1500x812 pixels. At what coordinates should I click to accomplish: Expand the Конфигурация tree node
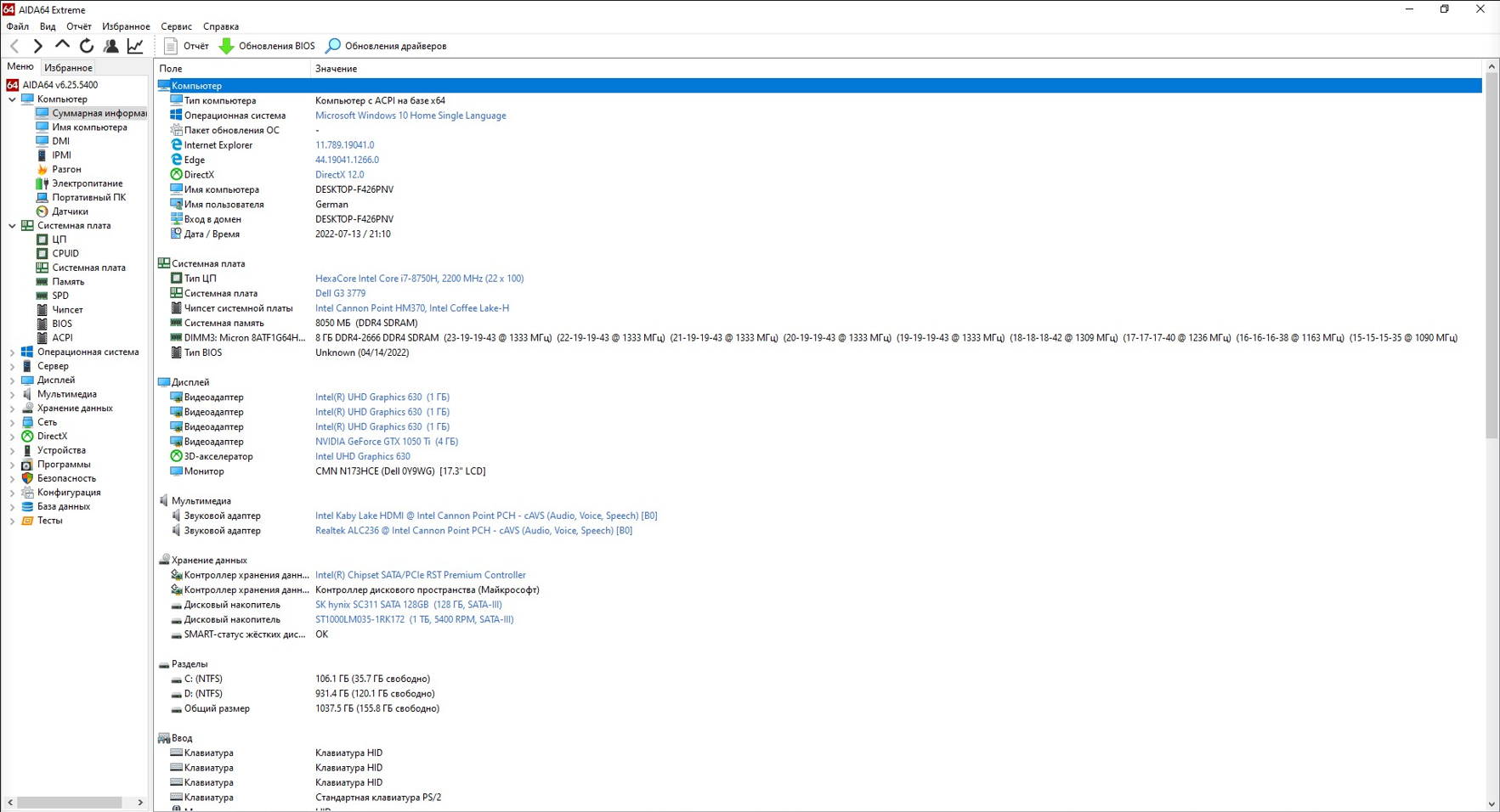coord(12,493)
